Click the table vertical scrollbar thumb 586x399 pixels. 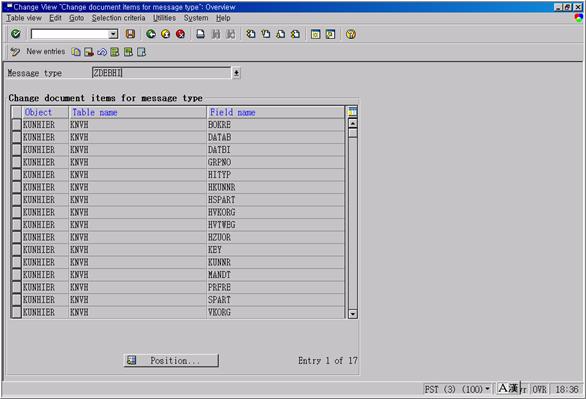coord(352,133)
